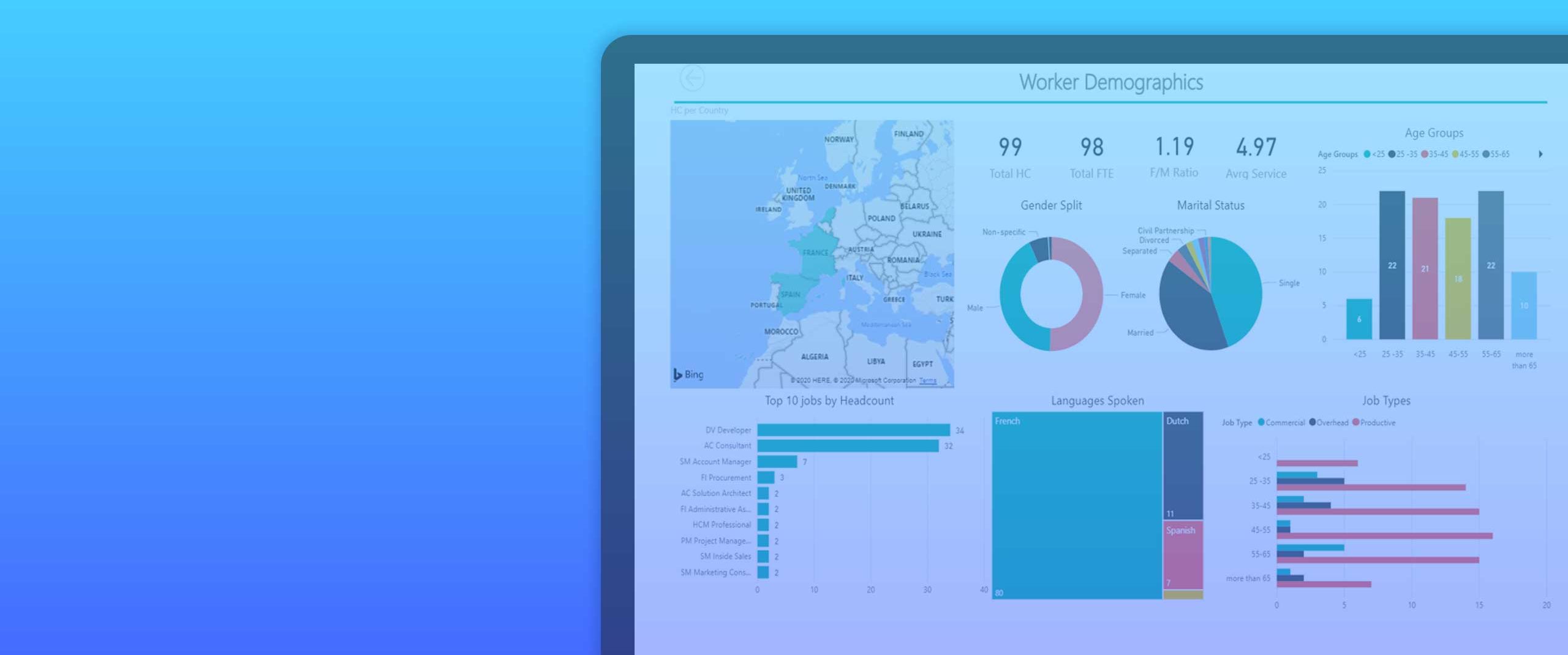The width and height of the screenshot is (1568, 655).
Task: Select the <25 legend swatch in Age Groups
Action: (1366, 154)
